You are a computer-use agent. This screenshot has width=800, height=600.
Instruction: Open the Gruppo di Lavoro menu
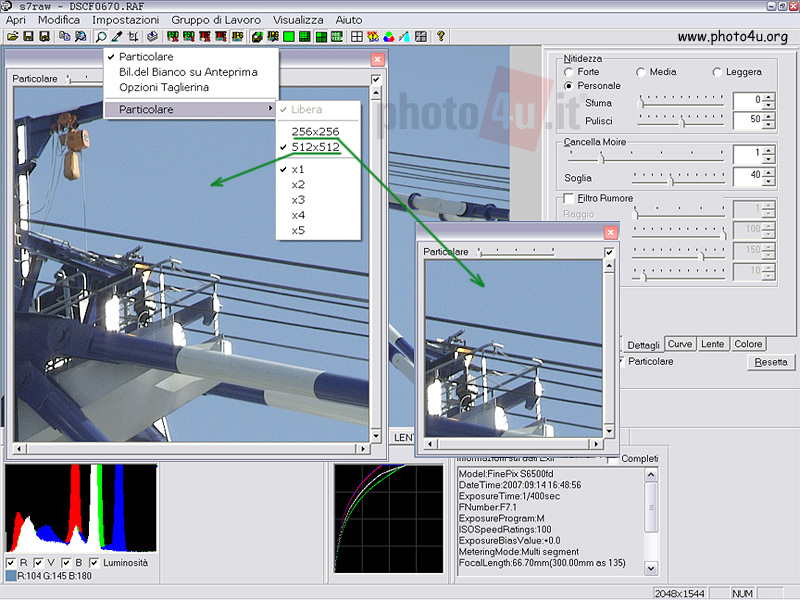(216, 20)
